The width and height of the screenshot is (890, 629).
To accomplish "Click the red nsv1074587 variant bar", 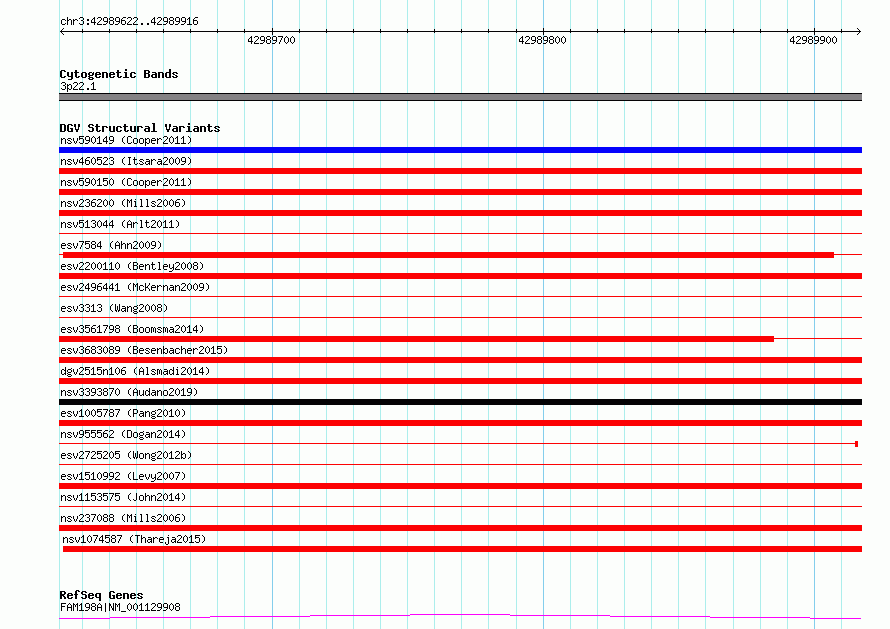I will click(x=463, y=549).
